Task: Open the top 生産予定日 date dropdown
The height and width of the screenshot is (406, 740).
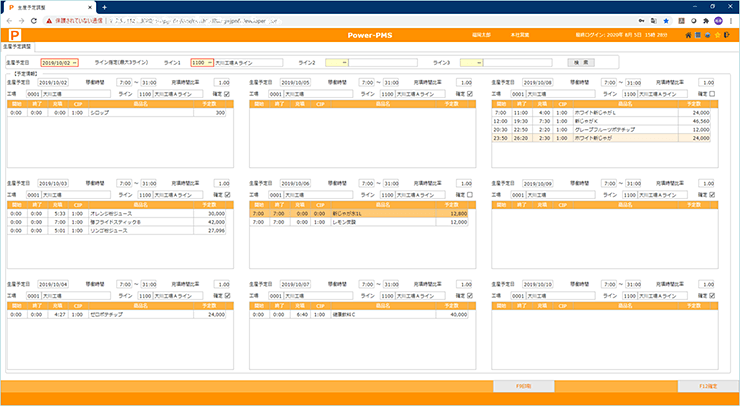Action: click(75, 63)
